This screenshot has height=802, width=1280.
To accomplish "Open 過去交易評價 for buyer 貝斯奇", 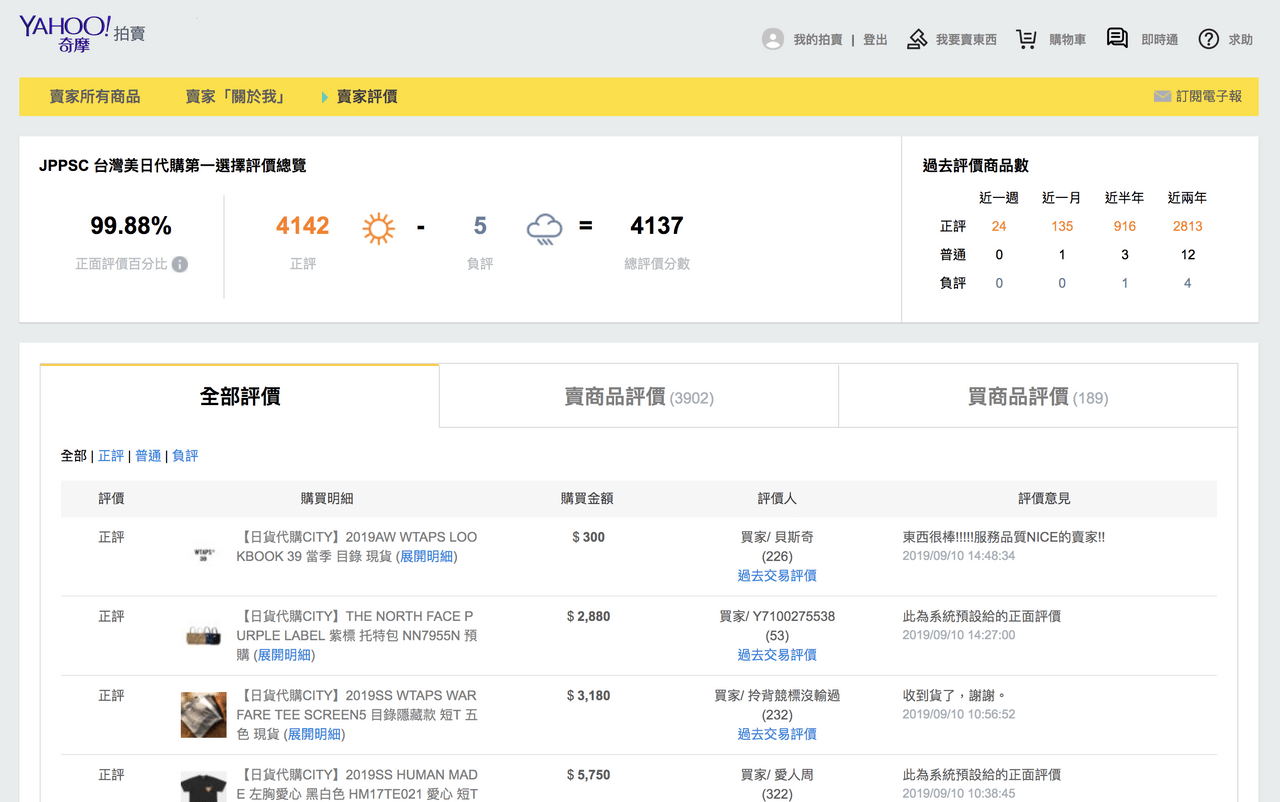I will (777, 575).
